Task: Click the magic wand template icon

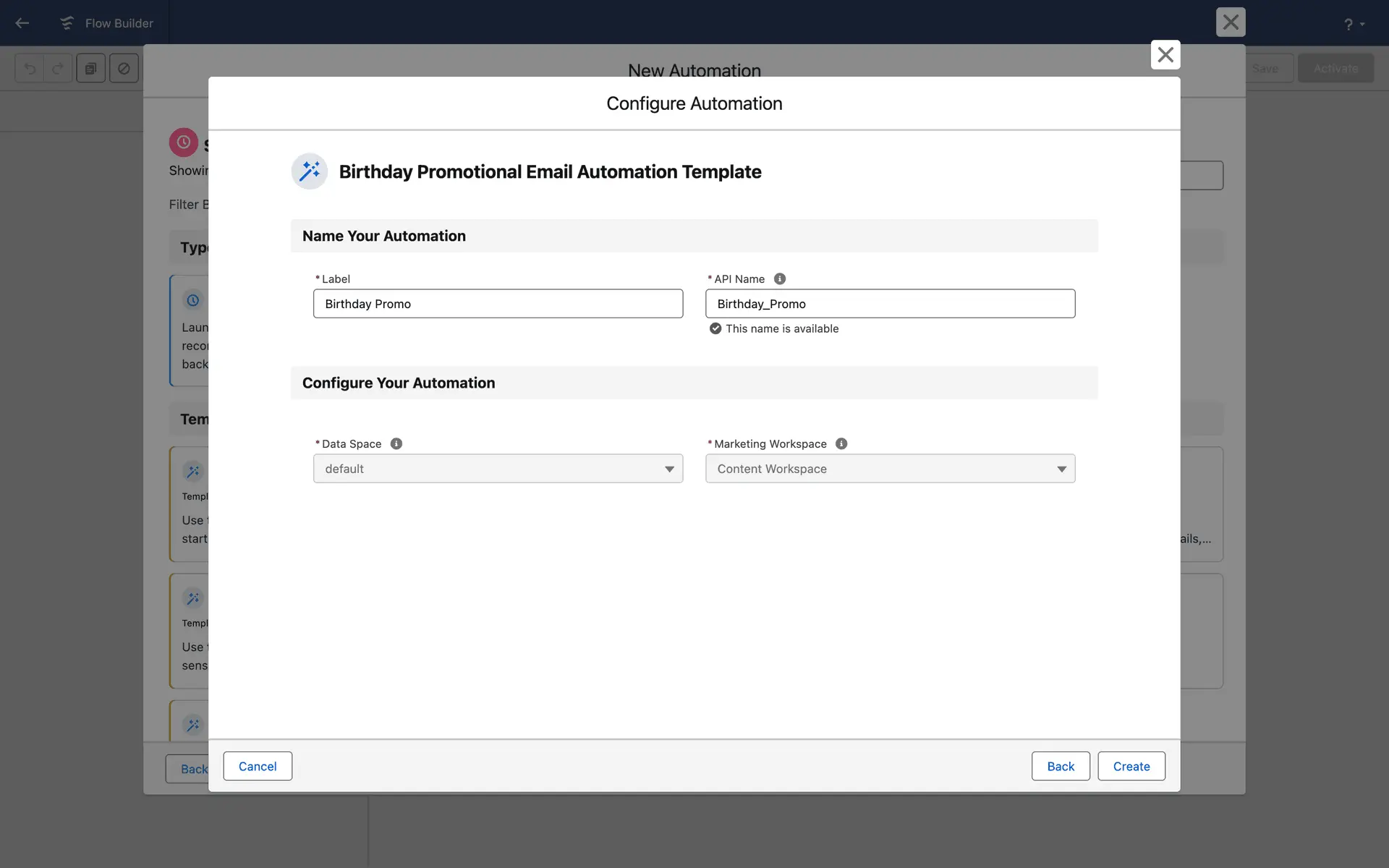Action: tap(310, 171)
